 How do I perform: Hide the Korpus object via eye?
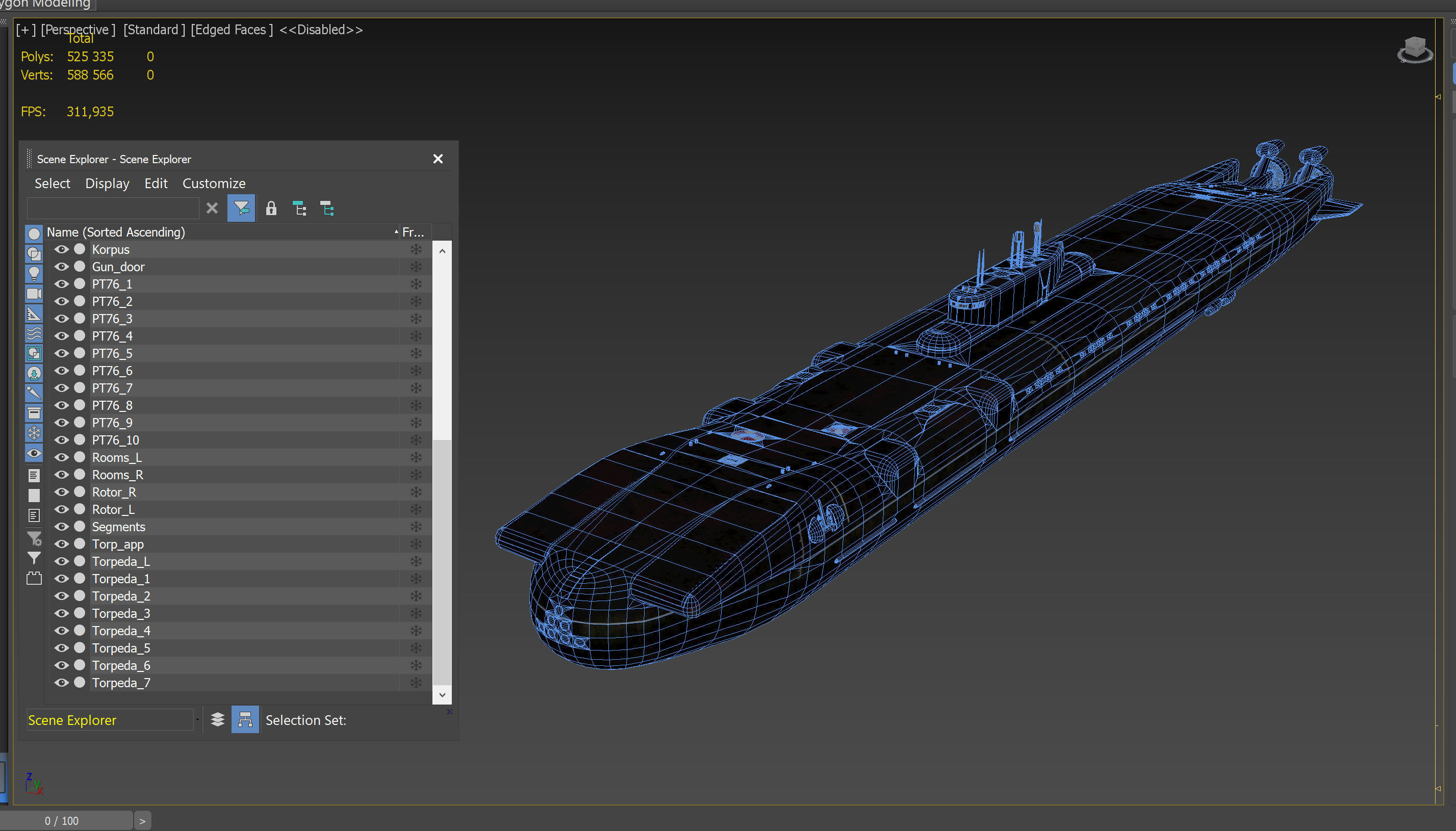(x=61, y=249)
